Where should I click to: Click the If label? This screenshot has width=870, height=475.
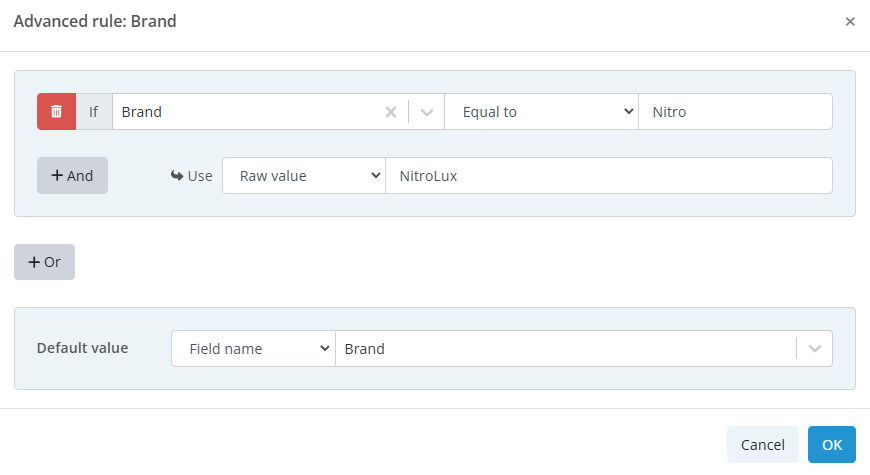click(94, 112)
